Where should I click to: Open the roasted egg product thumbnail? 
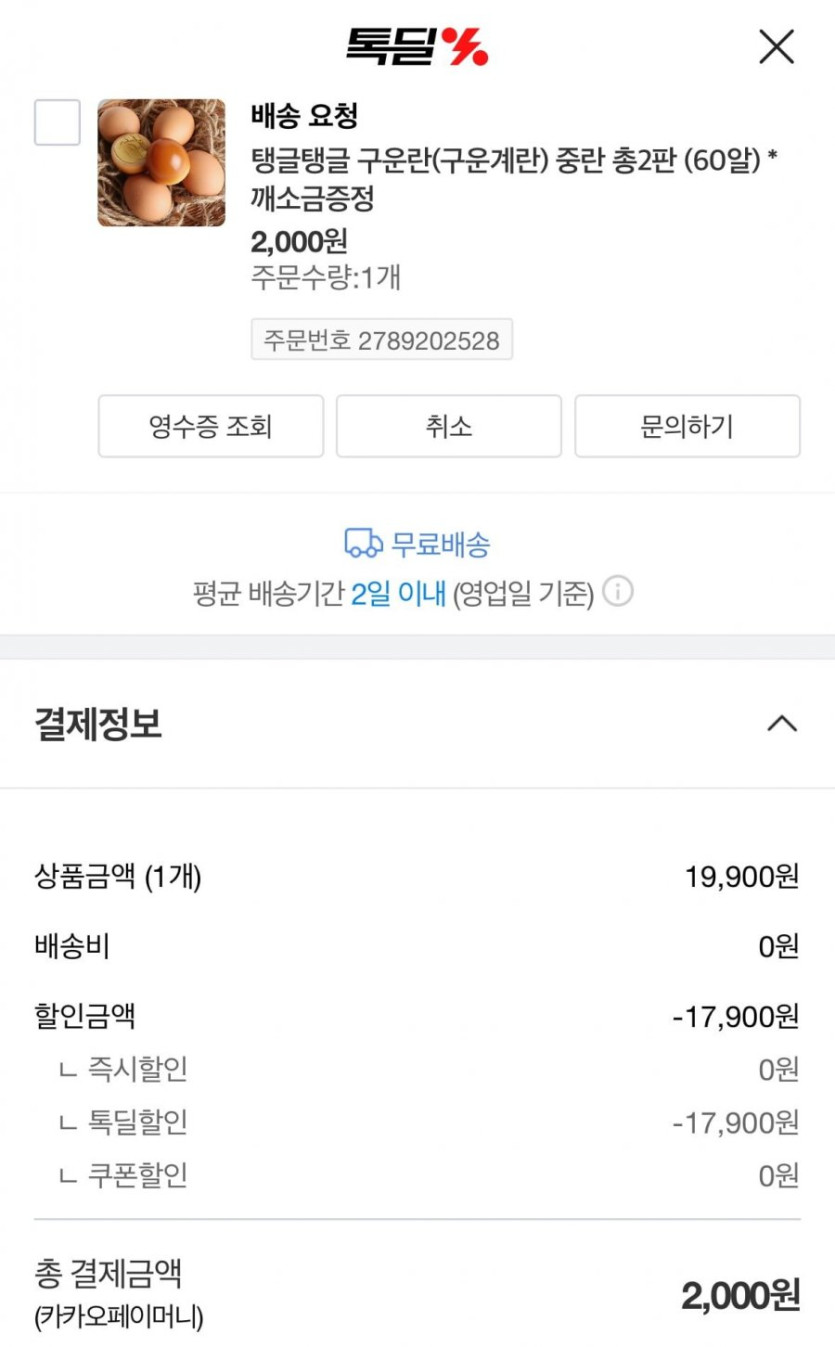tap(161, 162)
